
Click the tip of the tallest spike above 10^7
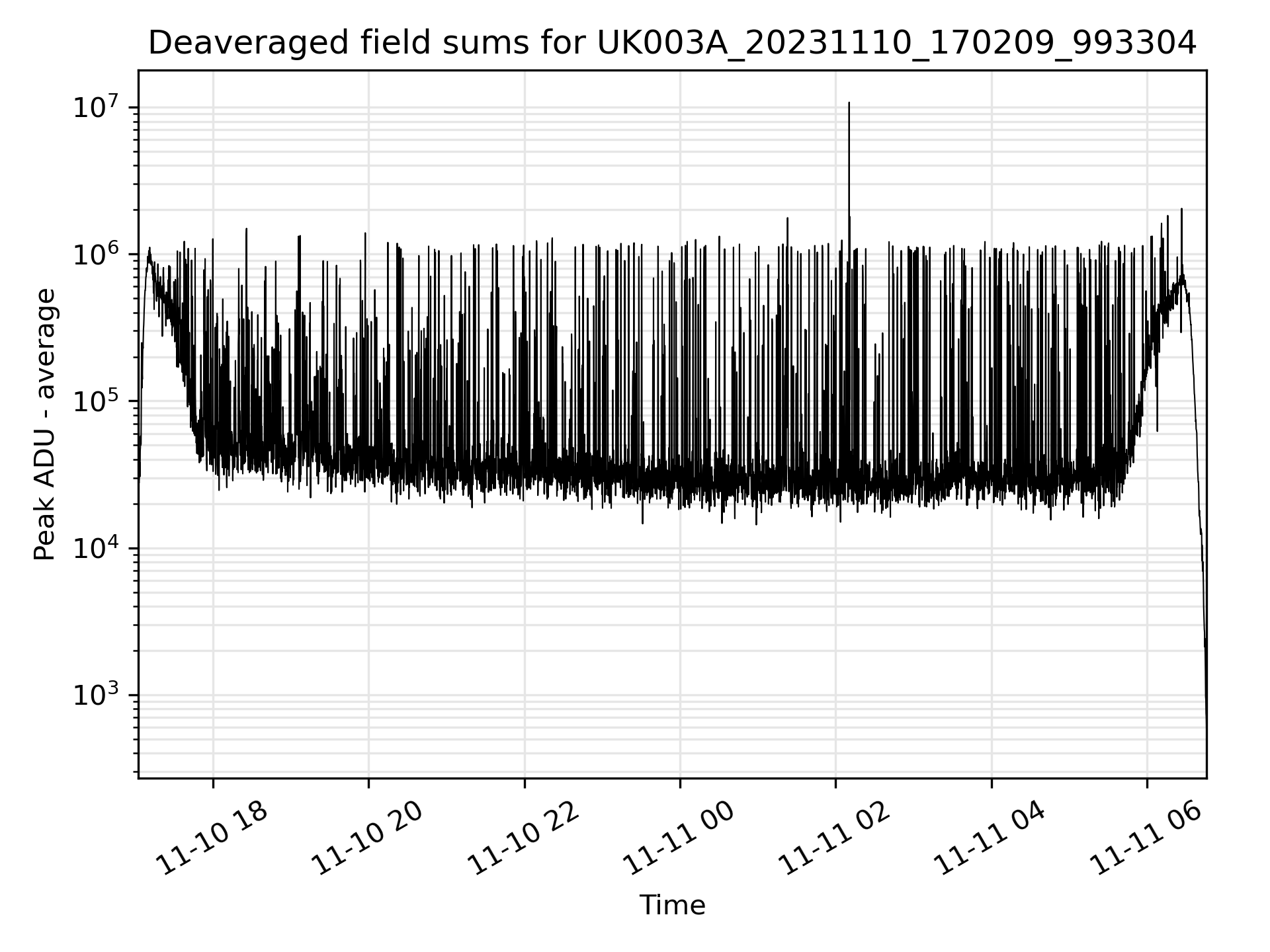(849, 103)
